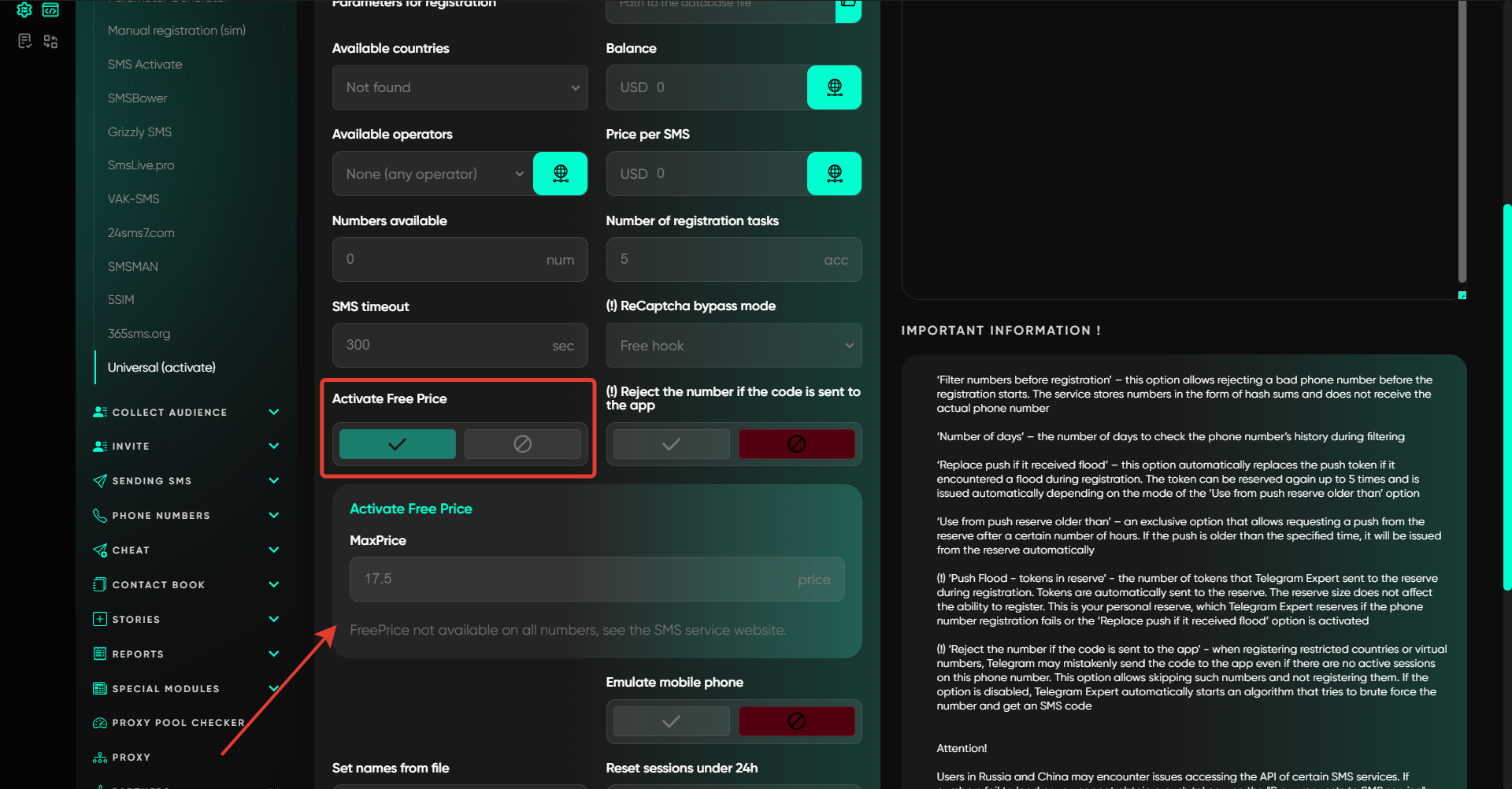
Task: Click the Proxy Pool Checker gauge icon
Action: pos(100,723)
